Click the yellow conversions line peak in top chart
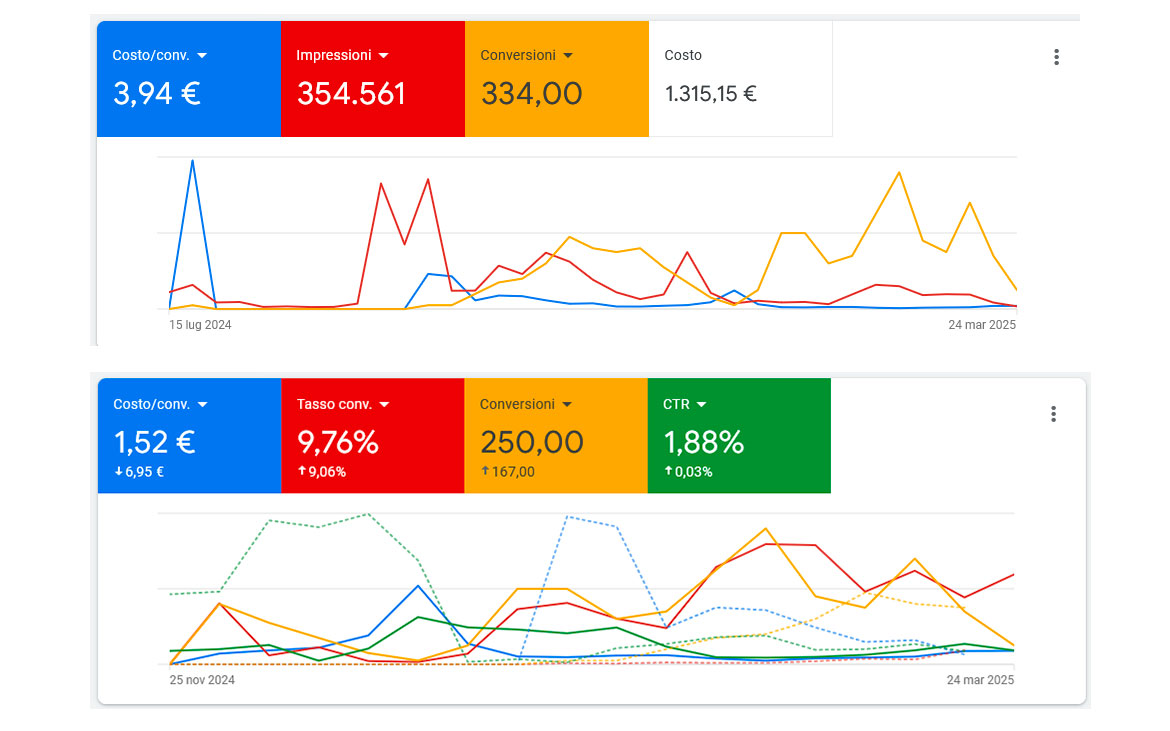The width and height of the screenshot is (1170, 731). point(898,174)
